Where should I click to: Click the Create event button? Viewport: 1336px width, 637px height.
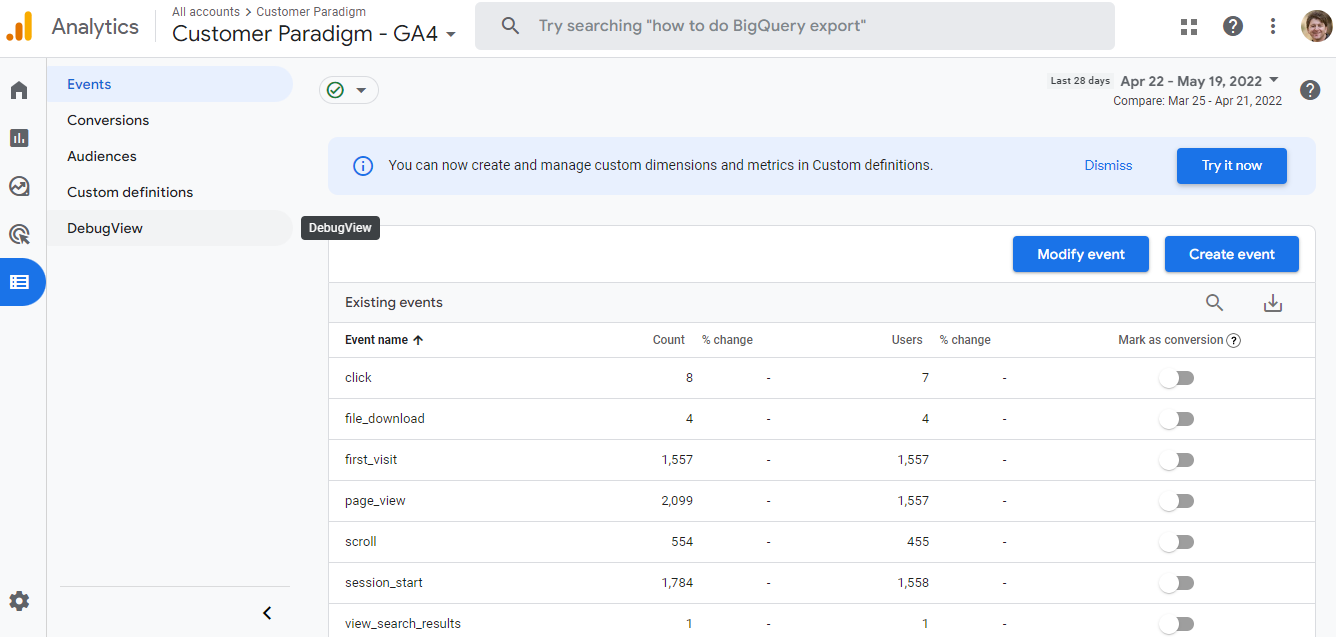tap(1231, 254)
